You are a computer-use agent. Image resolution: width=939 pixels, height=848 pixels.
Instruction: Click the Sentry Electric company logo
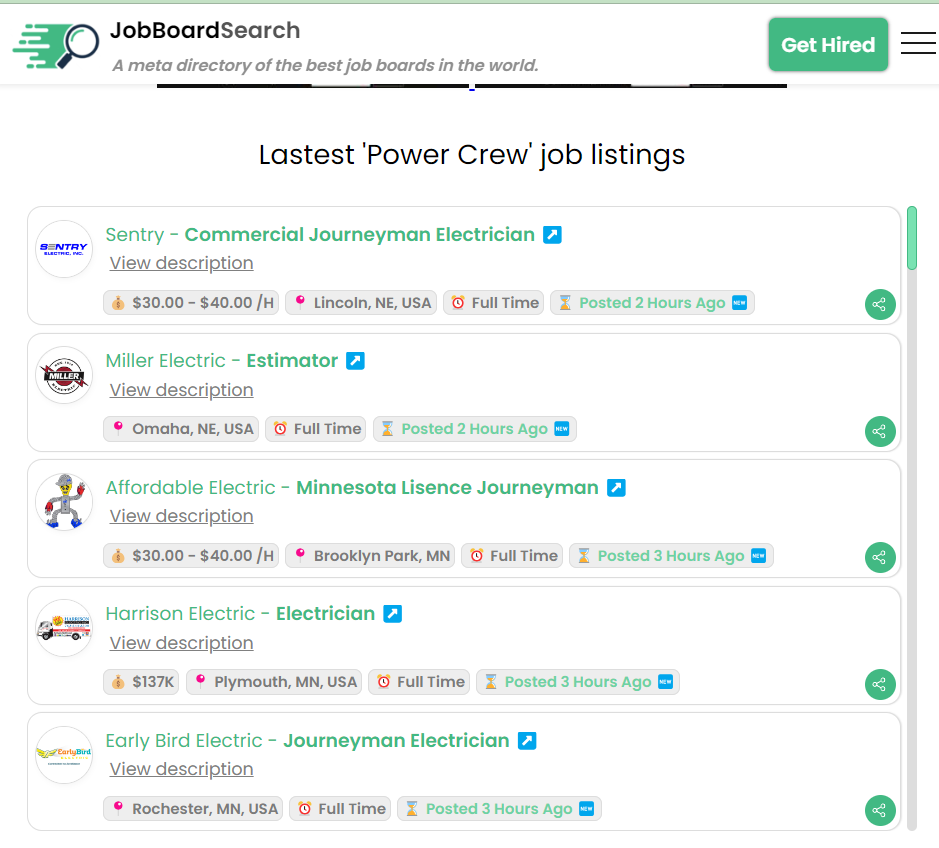[64, 249]
